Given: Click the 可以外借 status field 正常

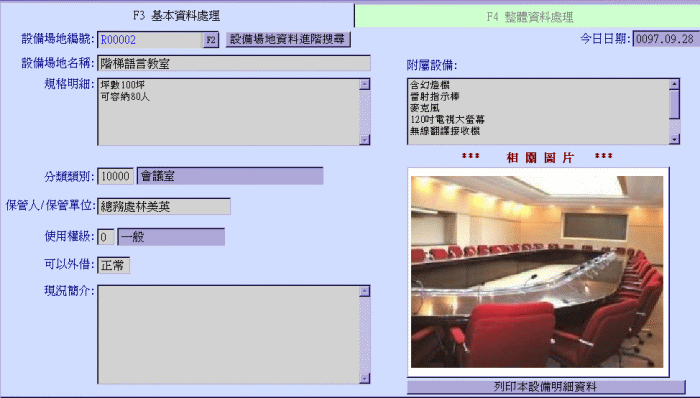Looking at the screenshot, I should click(113, 265).
